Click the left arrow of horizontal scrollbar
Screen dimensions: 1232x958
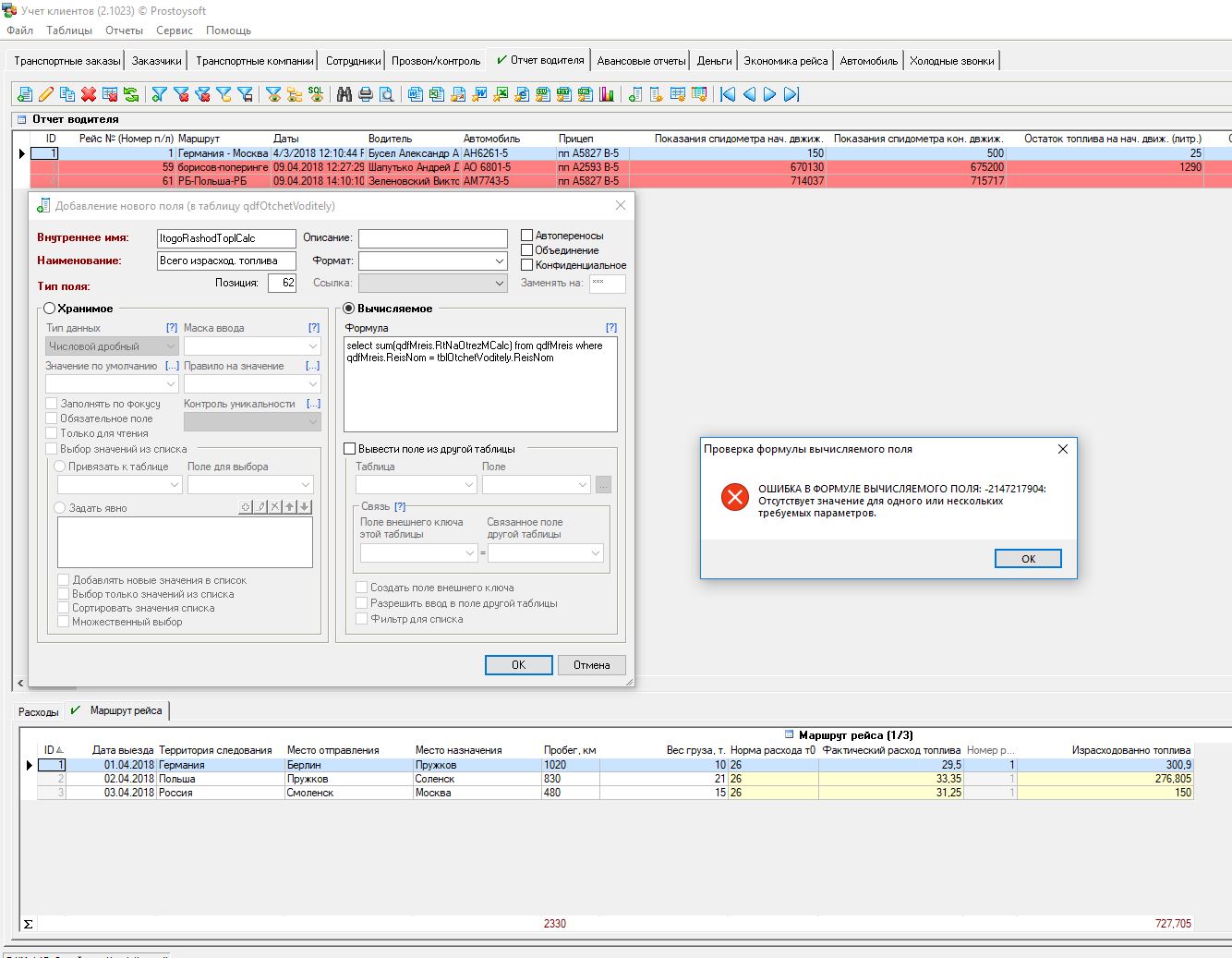(20, 684)
